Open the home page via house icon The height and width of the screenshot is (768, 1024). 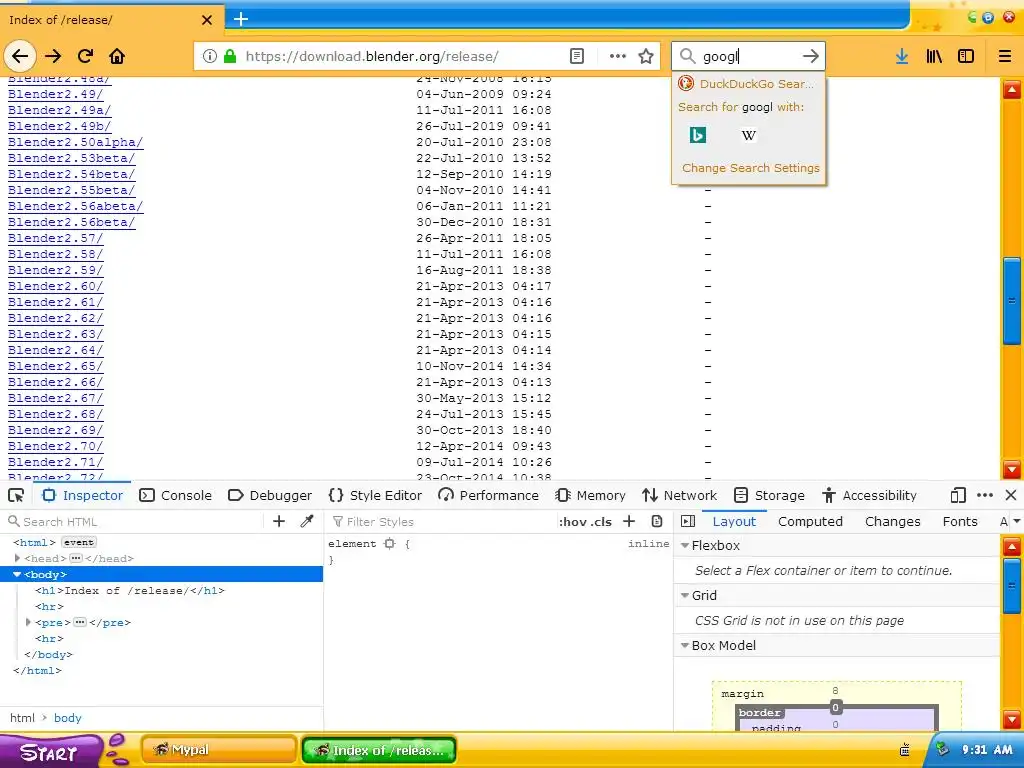click(117, 56)
